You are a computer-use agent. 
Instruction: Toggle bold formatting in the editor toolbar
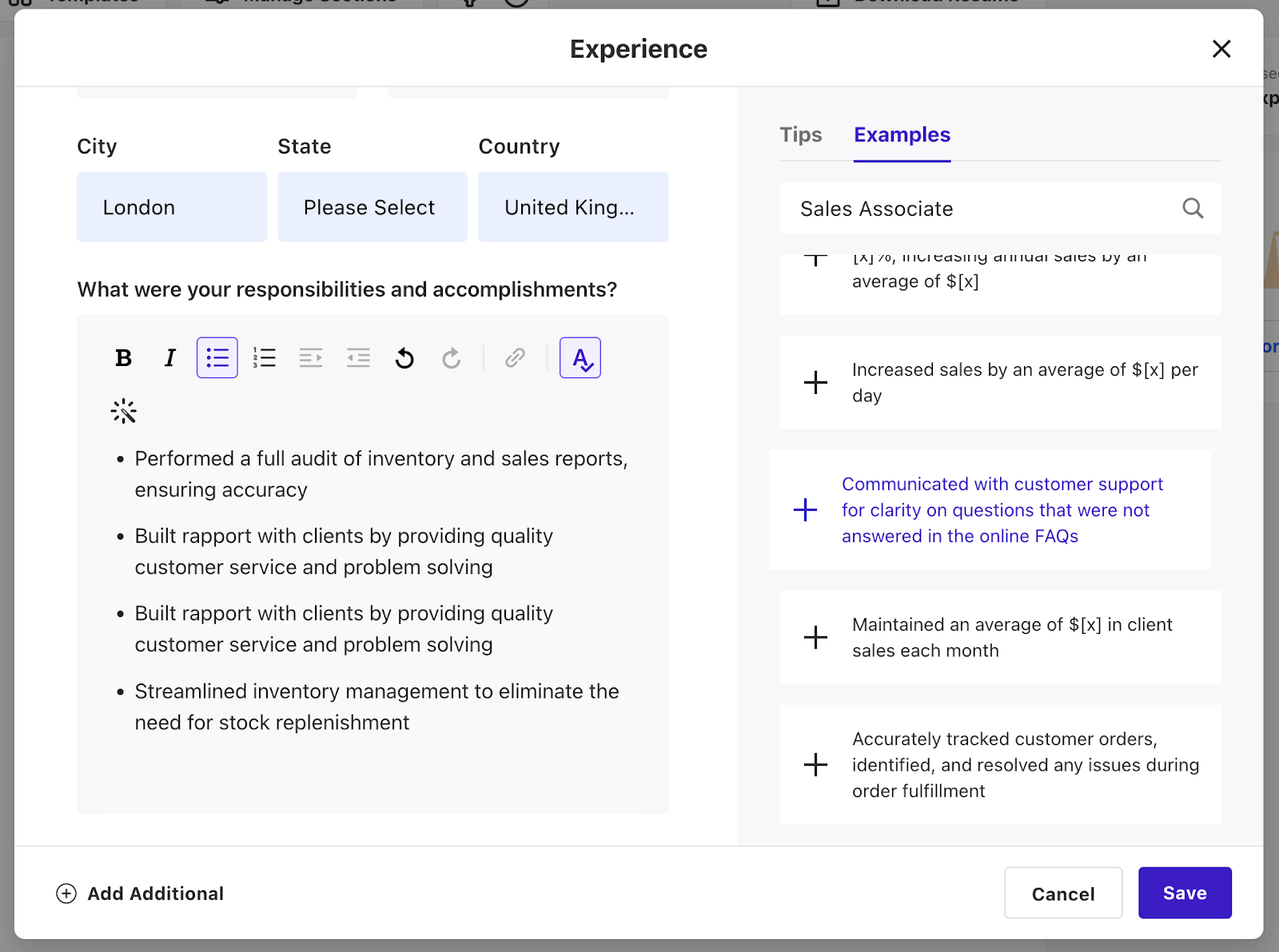pyautogui.click(x=123, y=358)
